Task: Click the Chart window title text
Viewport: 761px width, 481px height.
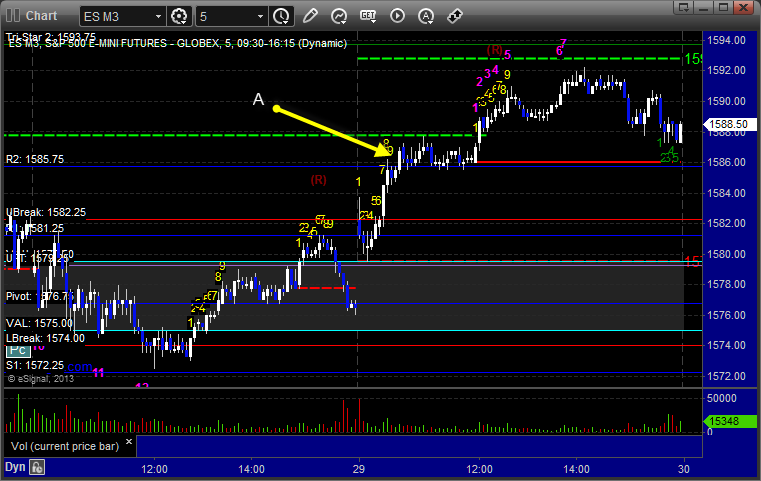Action: pyautogui.click(x=41, y=16)
